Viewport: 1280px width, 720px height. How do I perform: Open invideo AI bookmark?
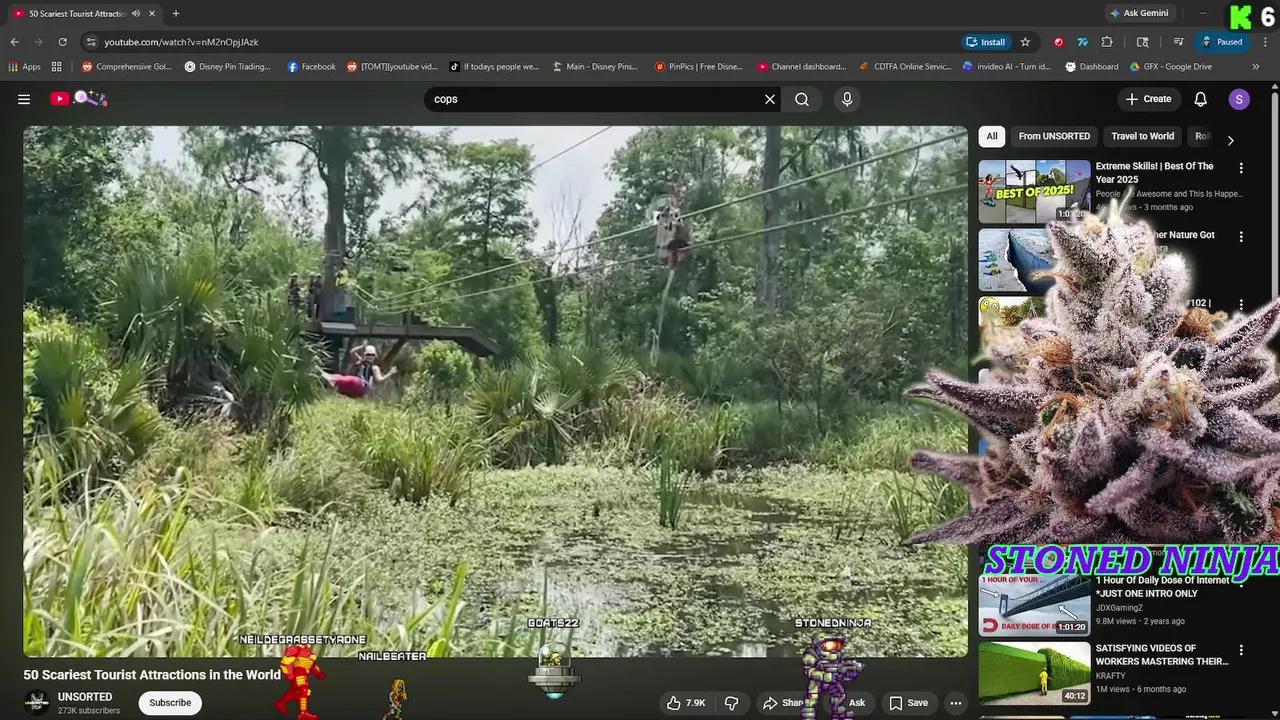pyautogui.click(x=1007, y=67)
